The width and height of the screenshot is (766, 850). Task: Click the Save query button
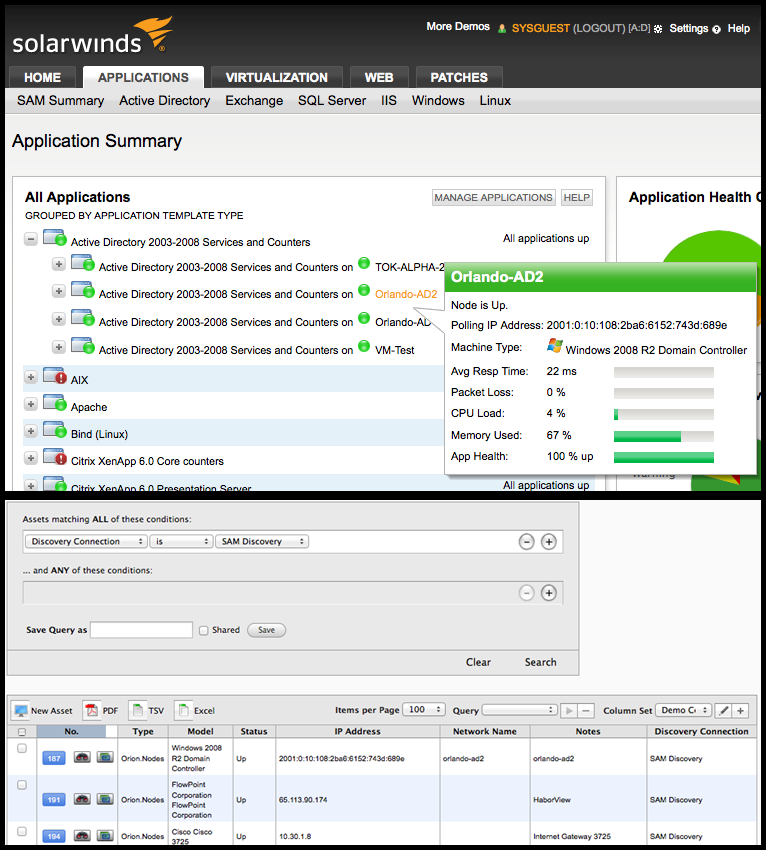(x=266, y=630)
